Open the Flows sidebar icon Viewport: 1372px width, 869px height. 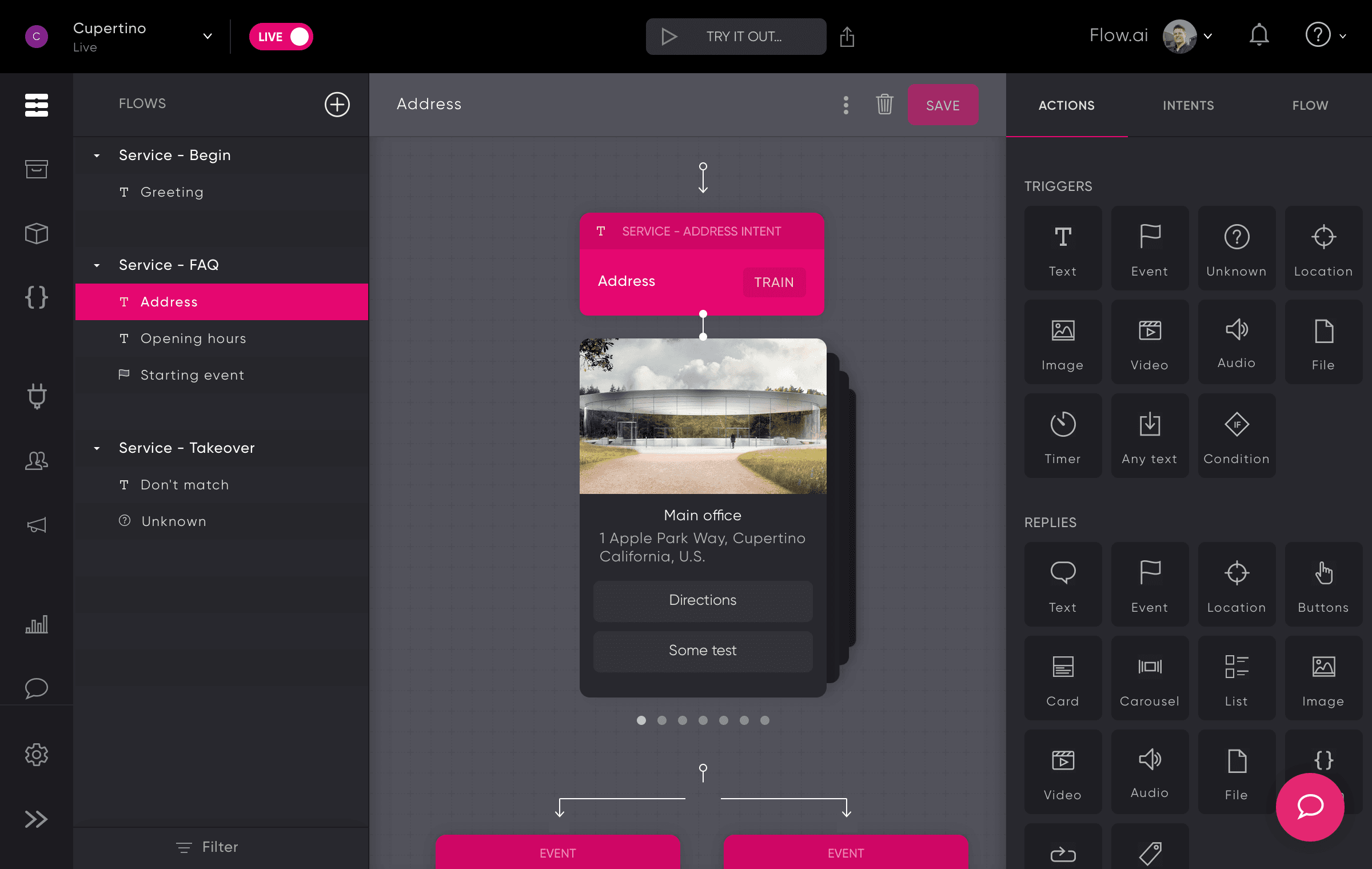pos(37,105)
